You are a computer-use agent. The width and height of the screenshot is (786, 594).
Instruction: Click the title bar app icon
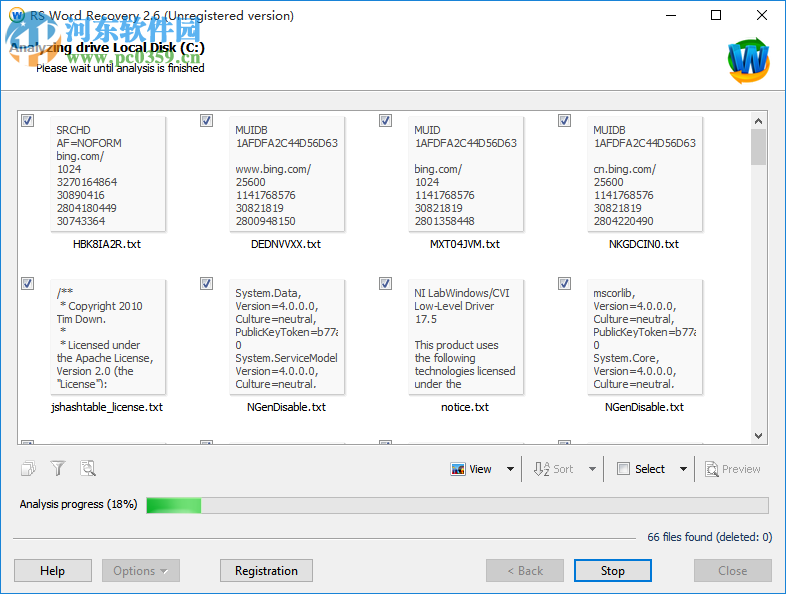pyautogui.click(x=17, y=15)
